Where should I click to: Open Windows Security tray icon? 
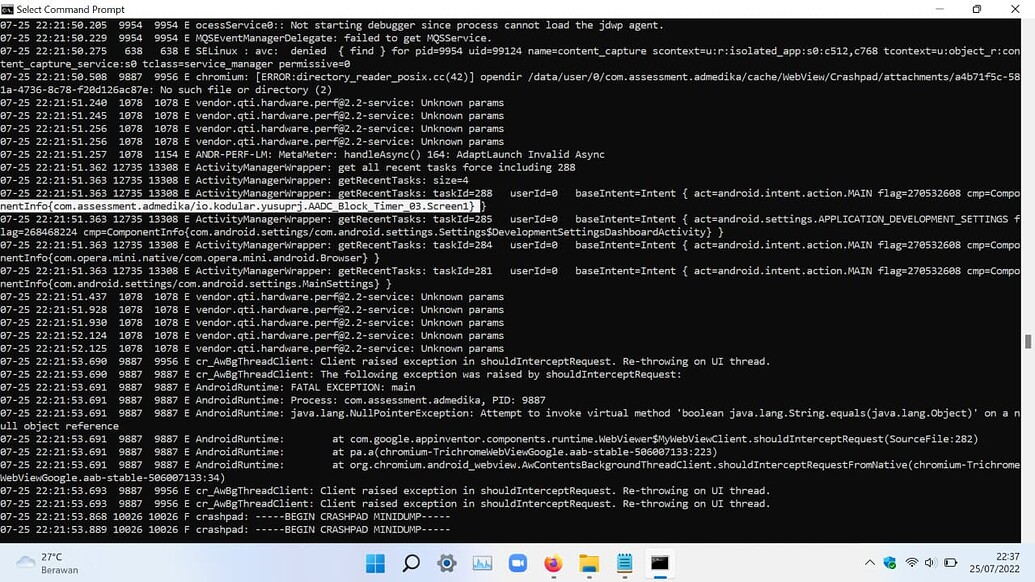890,563
